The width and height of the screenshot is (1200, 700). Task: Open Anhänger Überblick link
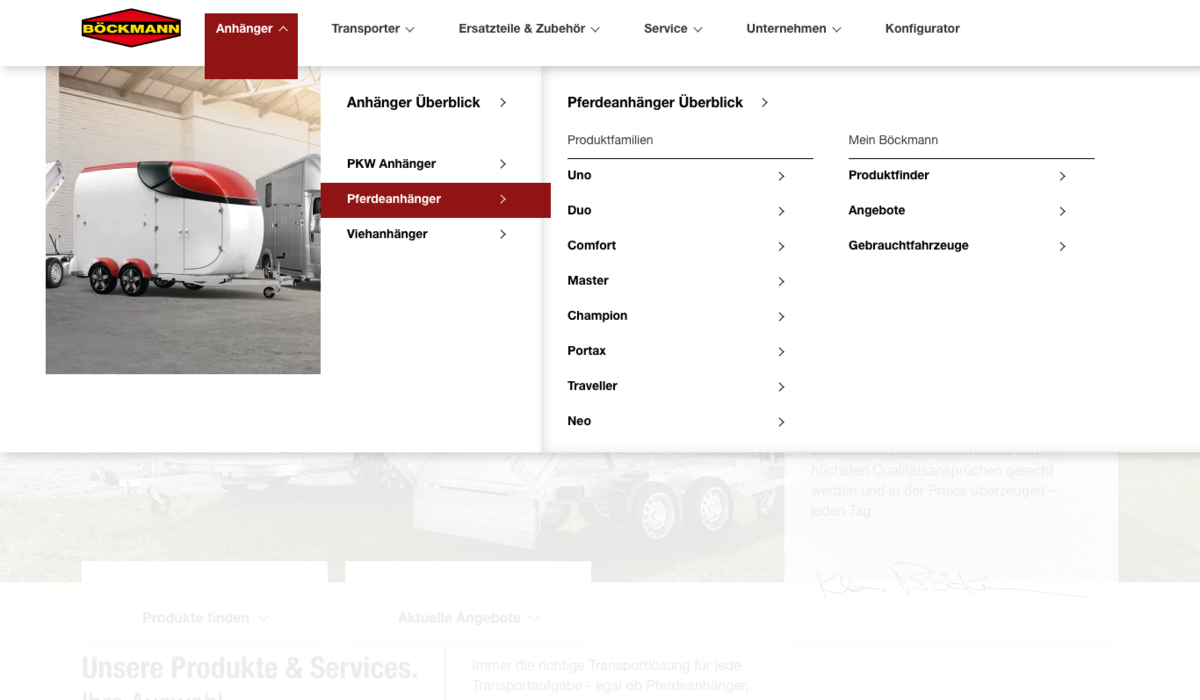click(x=413, y=102)
